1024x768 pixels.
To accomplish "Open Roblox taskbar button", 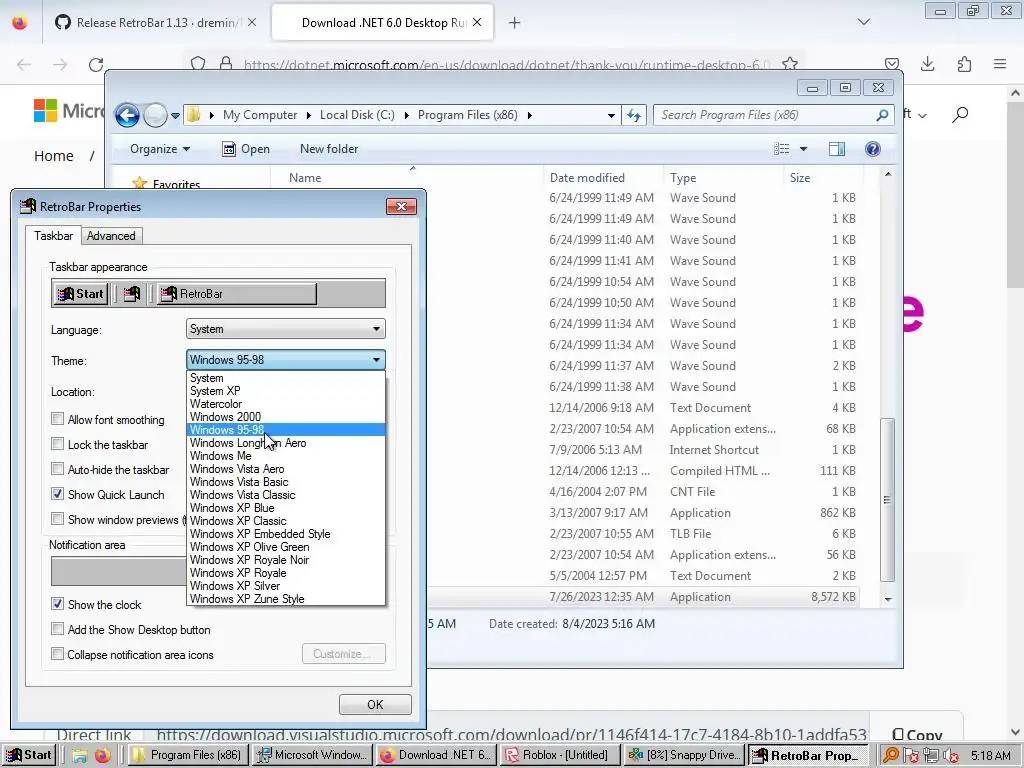I will point(559,756).
